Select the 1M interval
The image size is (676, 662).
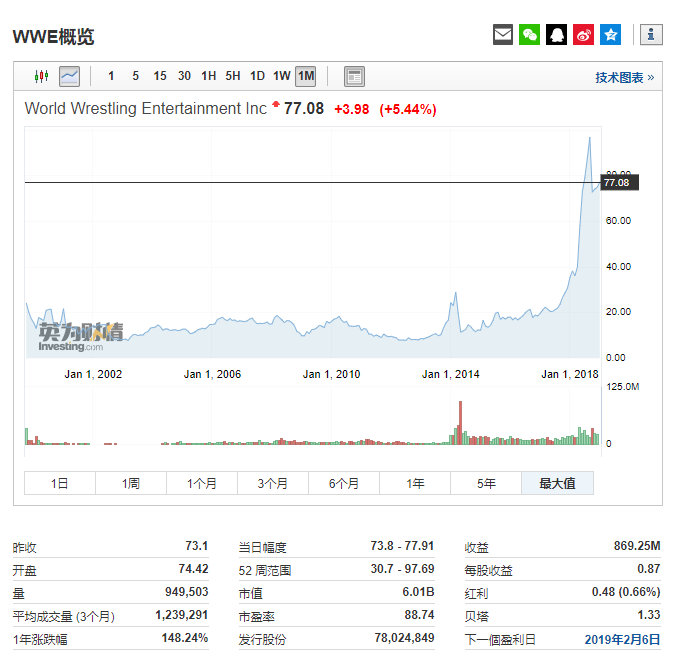click(306, 76)
